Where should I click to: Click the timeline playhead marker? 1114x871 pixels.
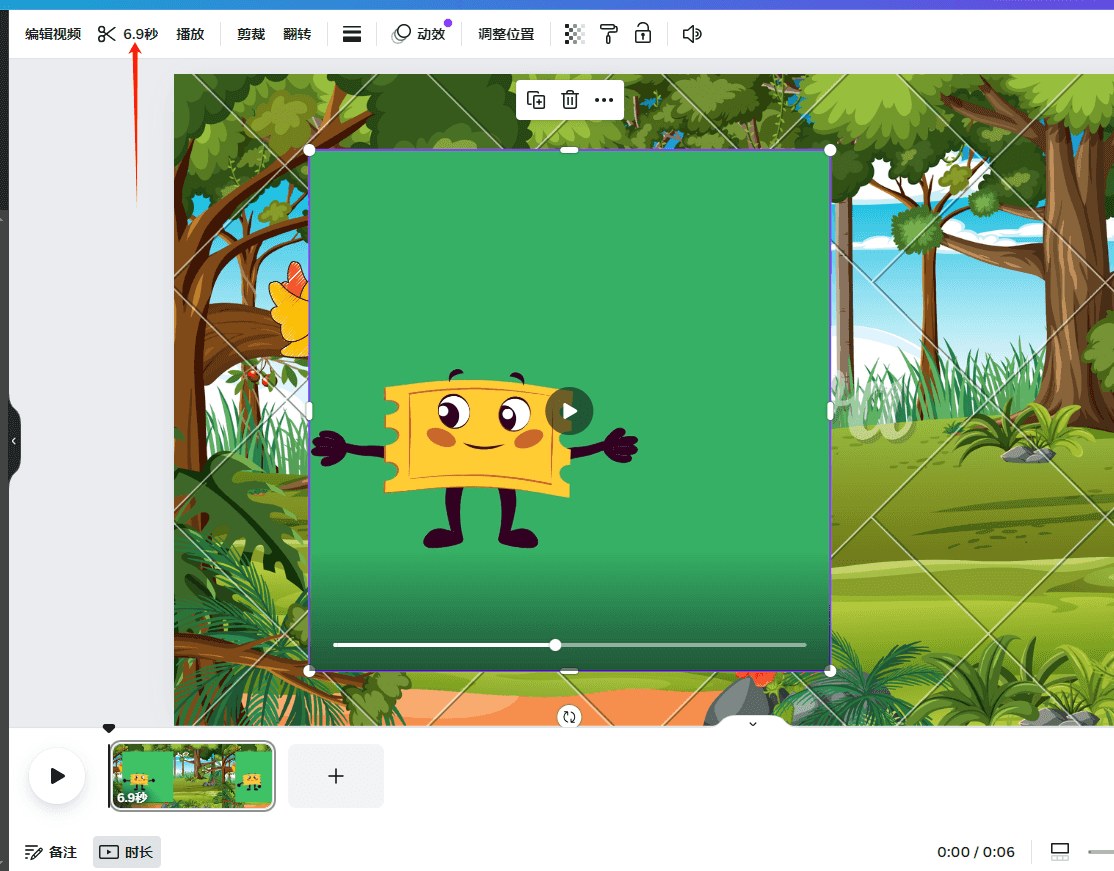point(109,728)
